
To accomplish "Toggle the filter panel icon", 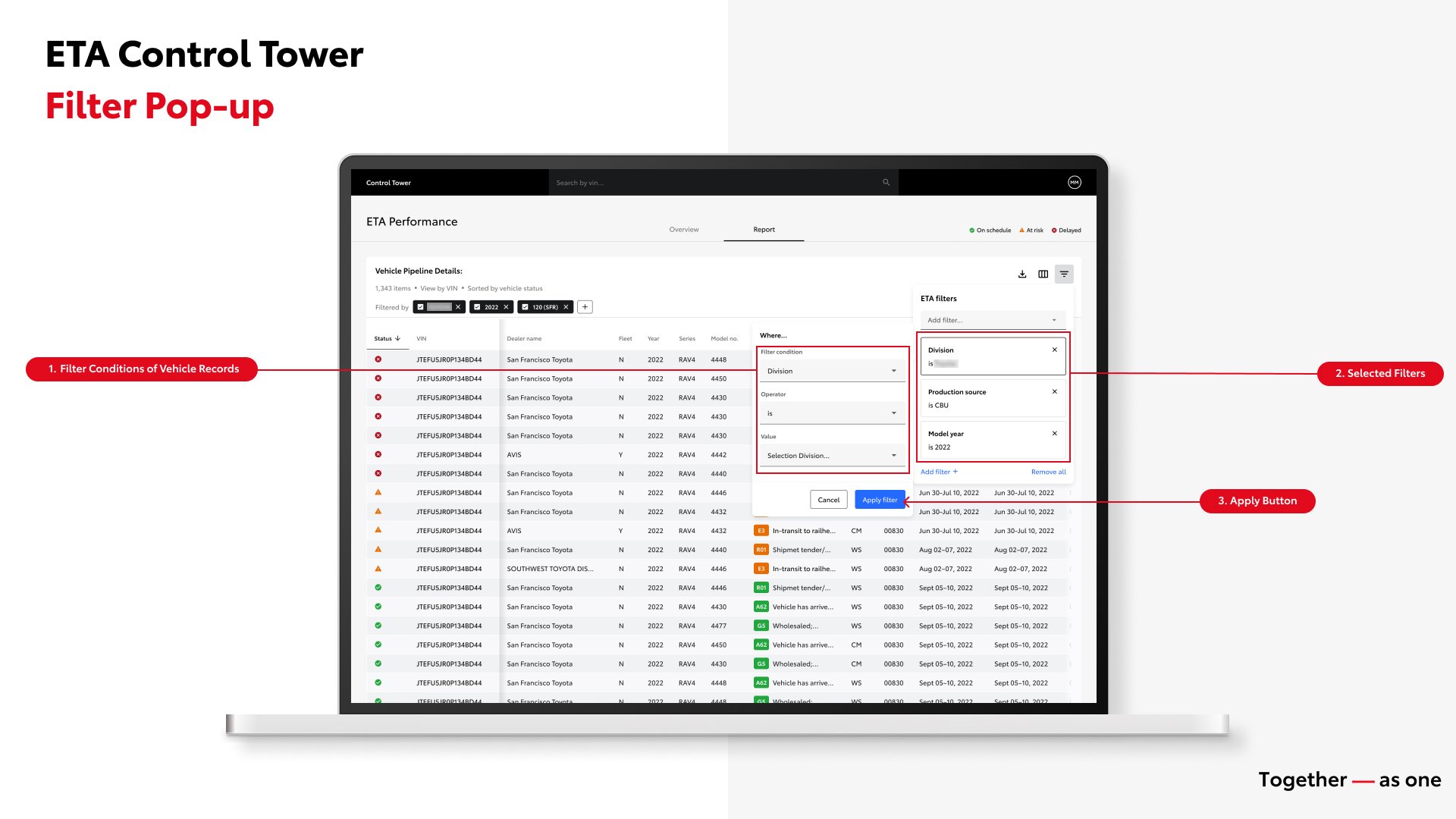I will [1064, 274].
